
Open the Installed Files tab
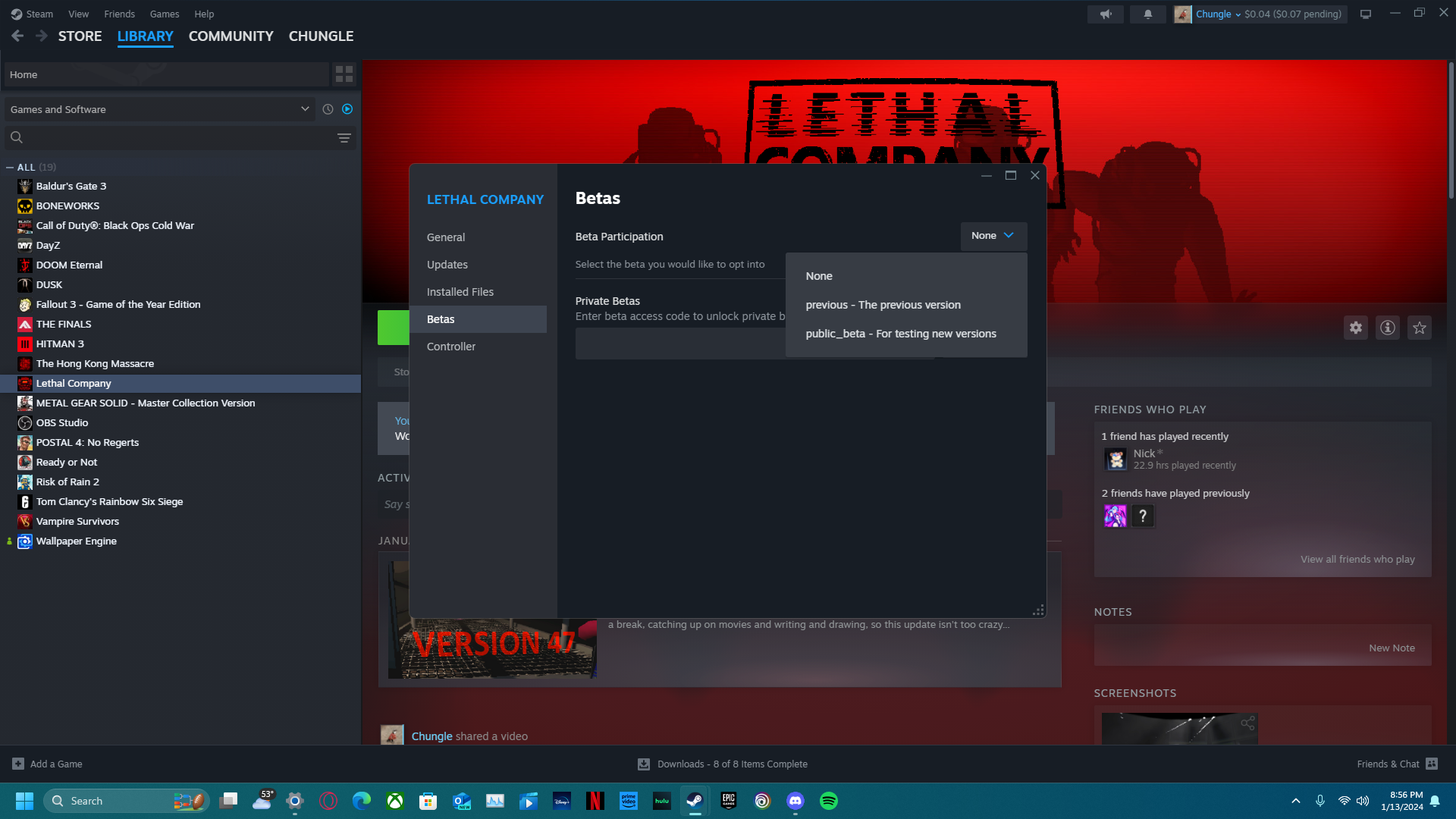tap(460, 292)
